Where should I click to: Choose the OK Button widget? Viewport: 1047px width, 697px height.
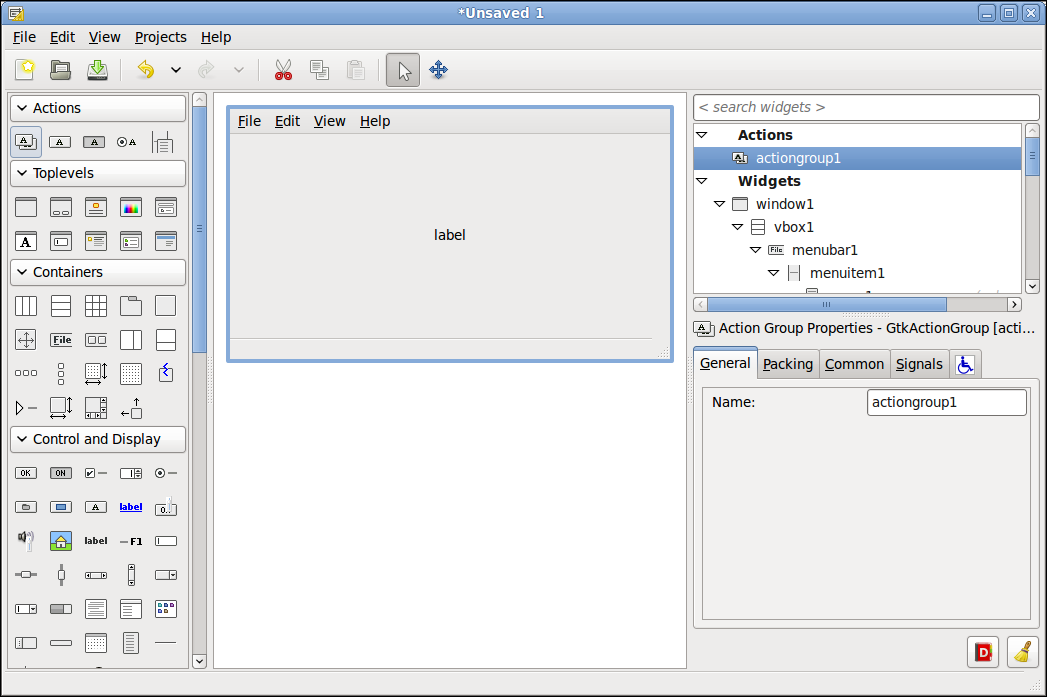[26, 473]
